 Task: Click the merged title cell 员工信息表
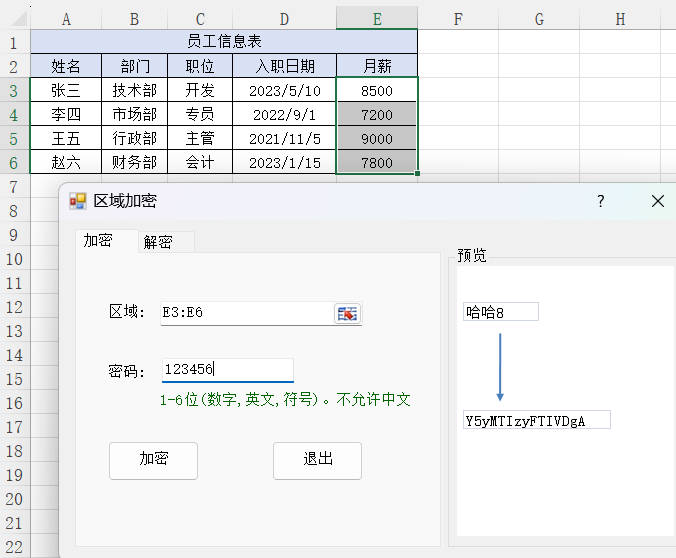[224, 42]
